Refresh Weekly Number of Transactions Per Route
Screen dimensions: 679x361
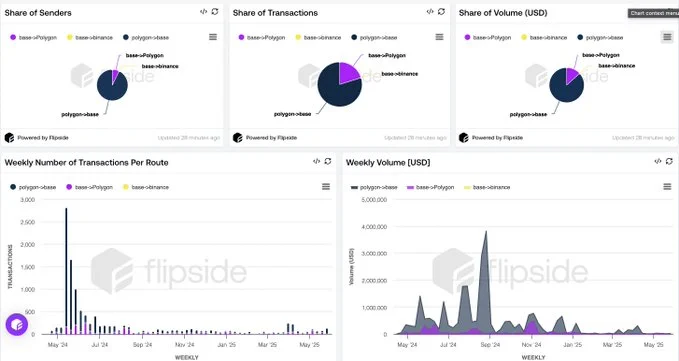[328, 161]
